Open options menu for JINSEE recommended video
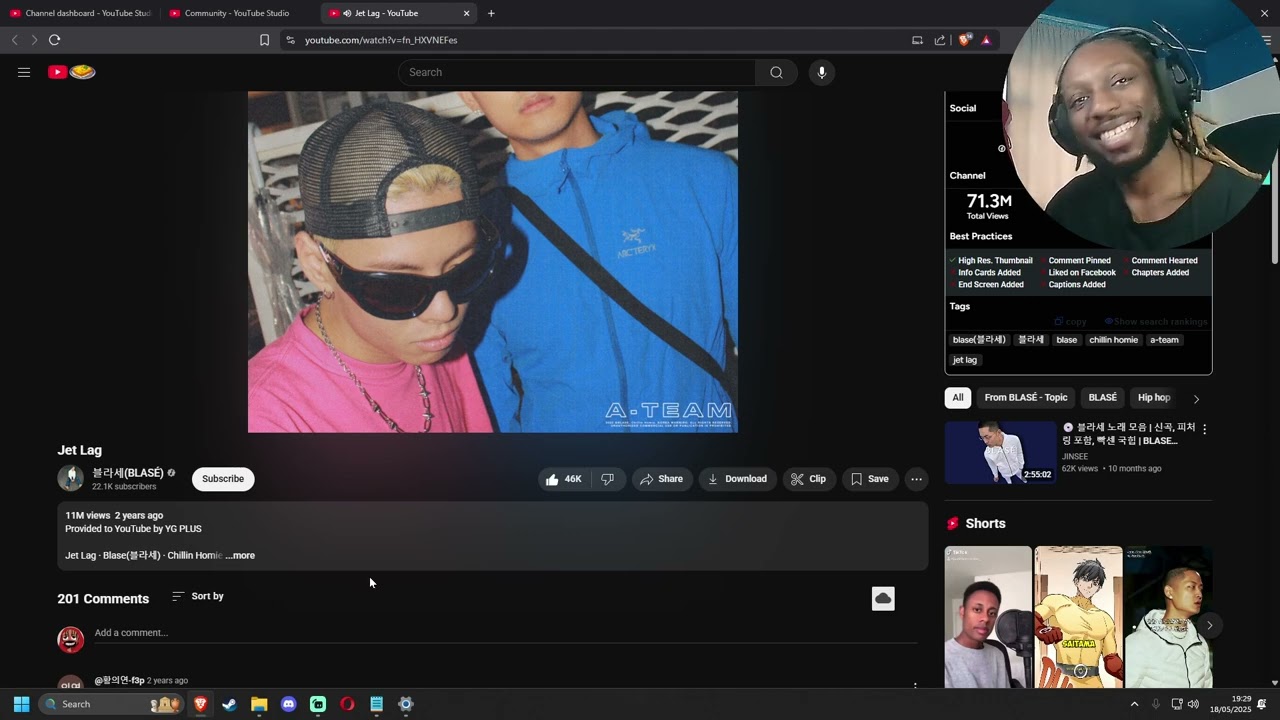 tap(1204, 429)
